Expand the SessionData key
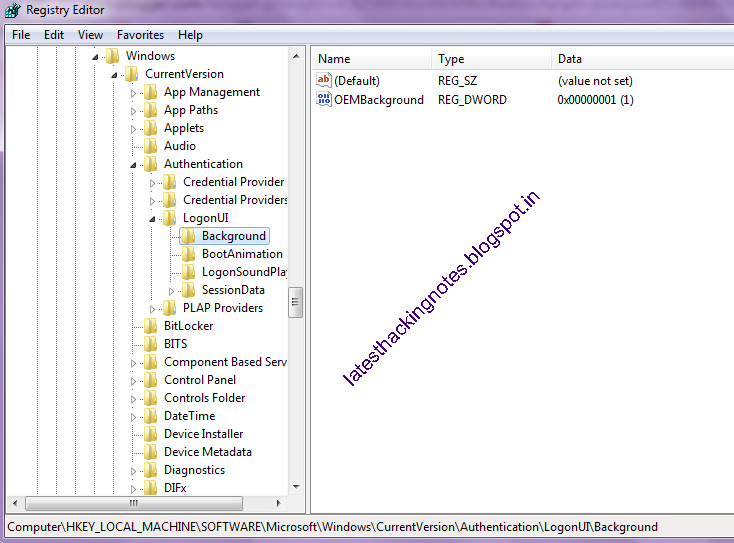The width and height of the screenshot is (734, 543). 171,291
